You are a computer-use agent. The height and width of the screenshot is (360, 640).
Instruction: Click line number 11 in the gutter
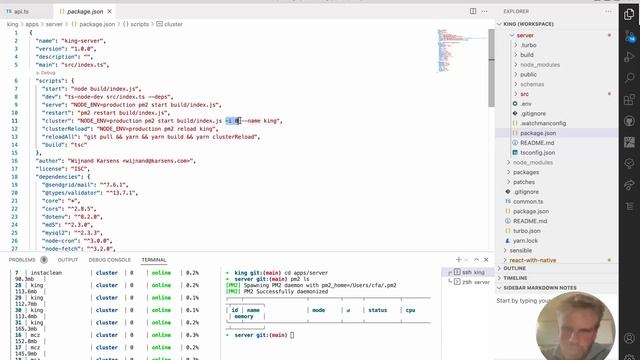click(15, 121)
